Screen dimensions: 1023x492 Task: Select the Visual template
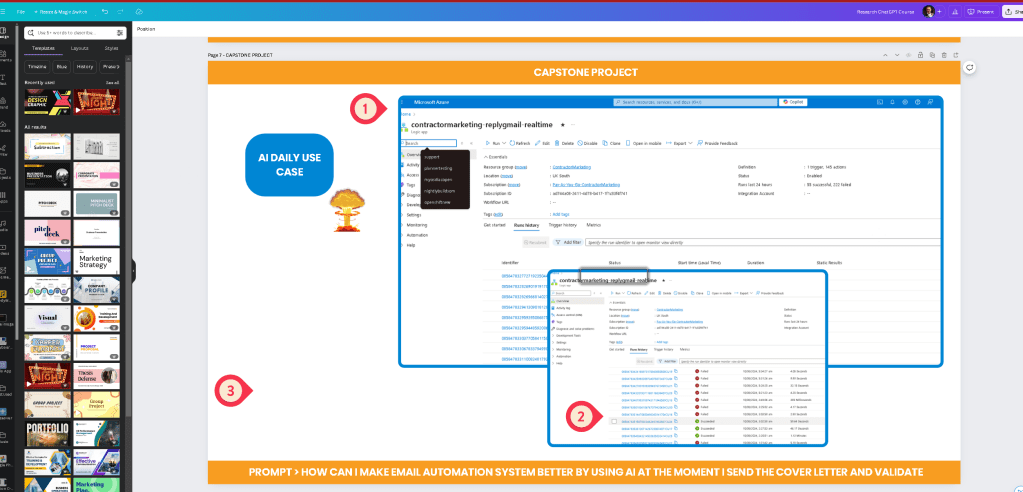[x=48, y=318]
